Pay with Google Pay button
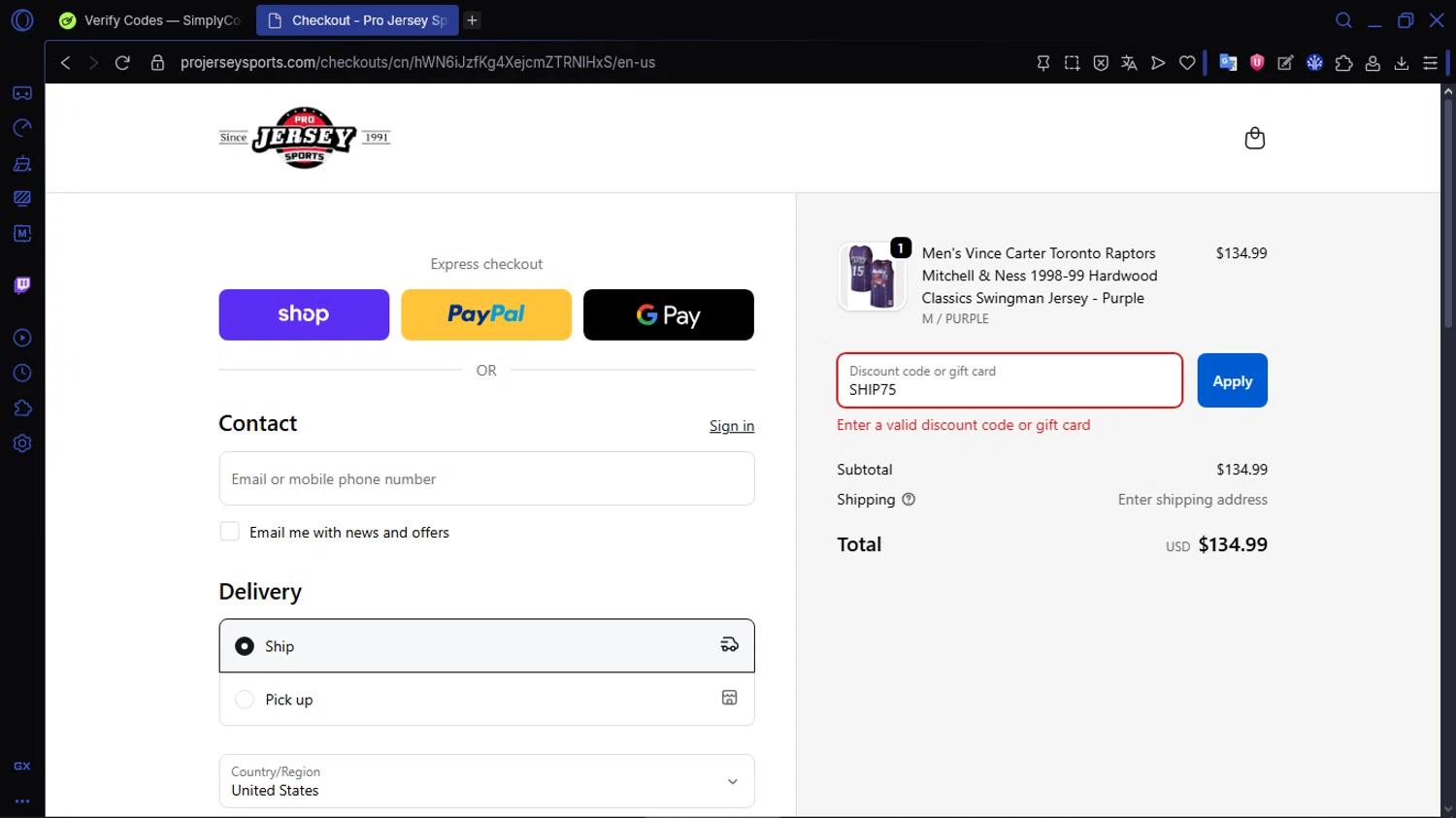The image size is (1456, 818). pyautogui.click(x=669, y=314)
